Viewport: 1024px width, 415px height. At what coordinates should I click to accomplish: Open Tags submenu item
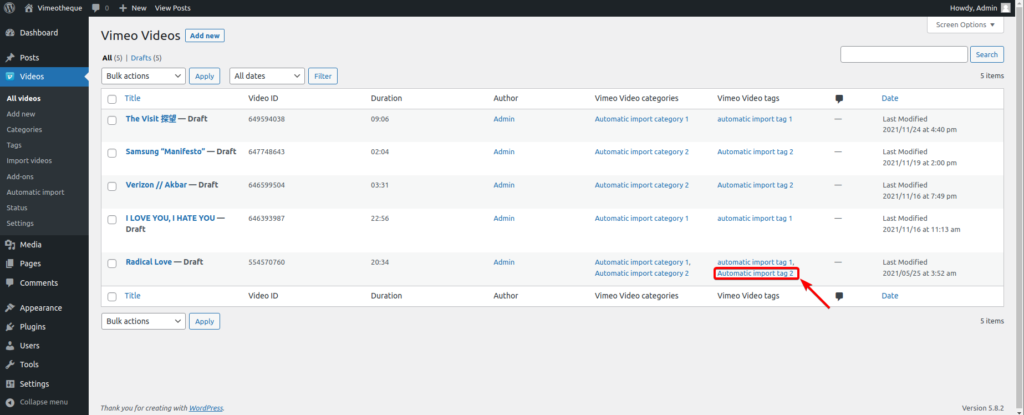pos(14,145)
